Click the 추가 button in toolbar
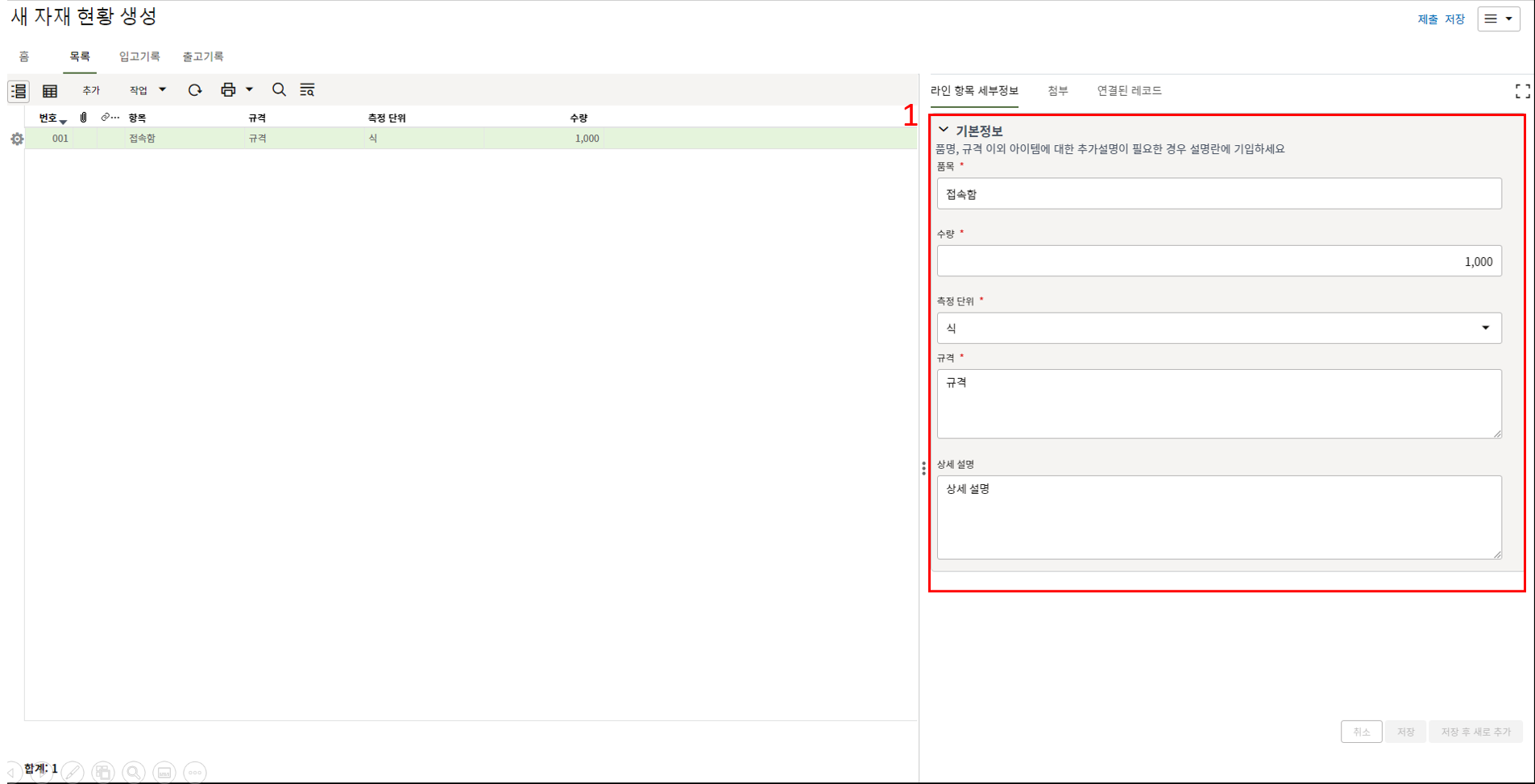 pos(91,90)
